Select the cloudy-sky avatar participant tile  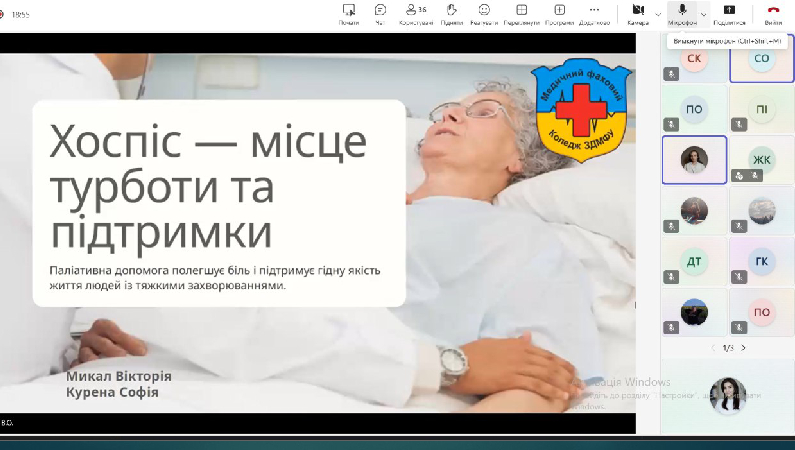[762, 210]
